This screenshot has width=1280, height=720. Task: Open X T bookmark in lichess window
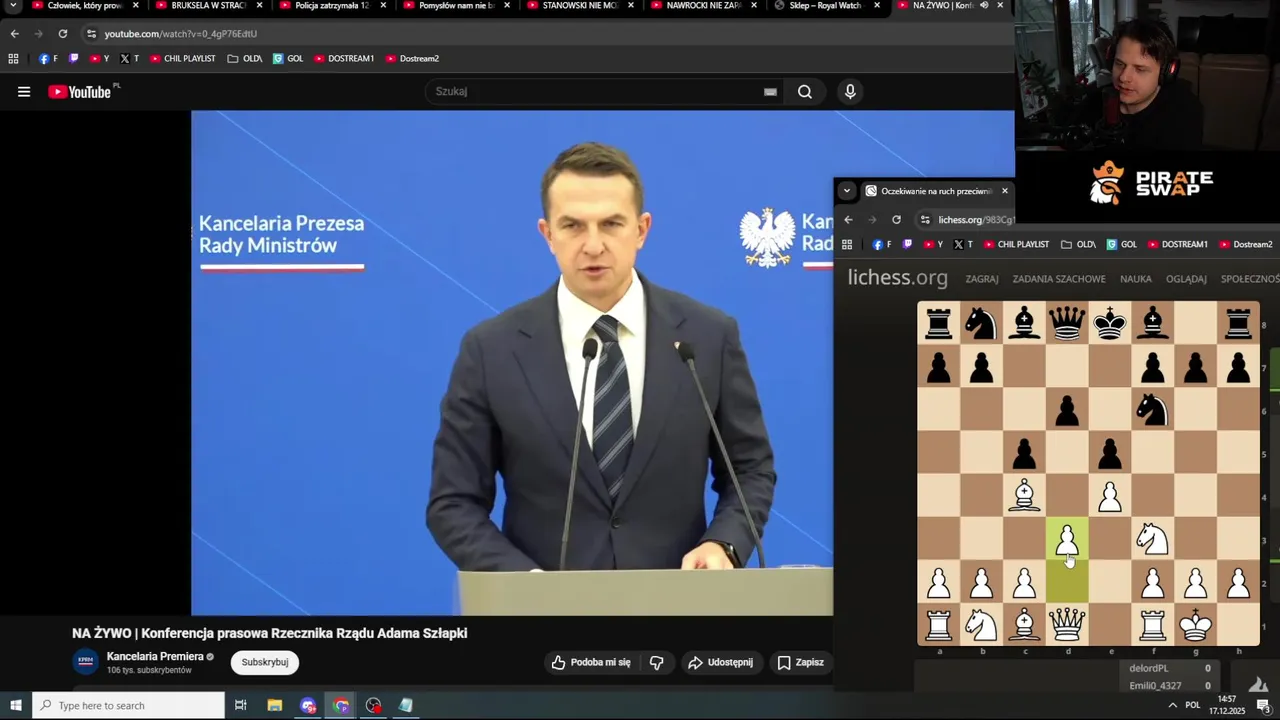[x=963, y=244]
